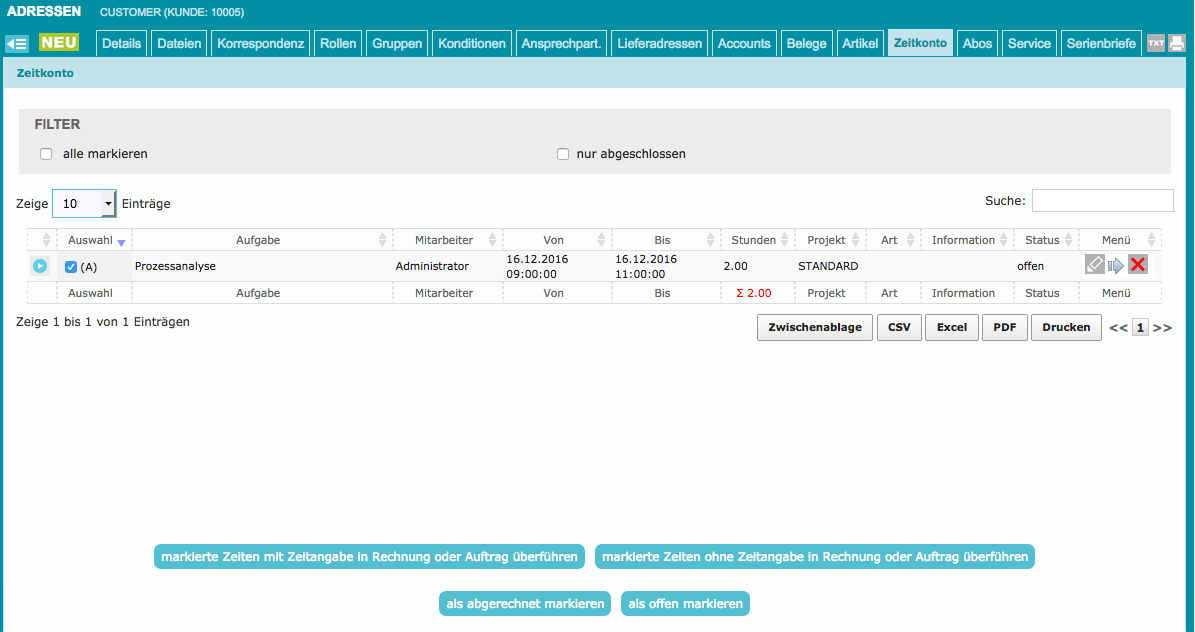Uncheck the Prozessanalyse row selection checkbox
Image resolution: width=1195 pixels, height=632 pixels.
point(71,267)
